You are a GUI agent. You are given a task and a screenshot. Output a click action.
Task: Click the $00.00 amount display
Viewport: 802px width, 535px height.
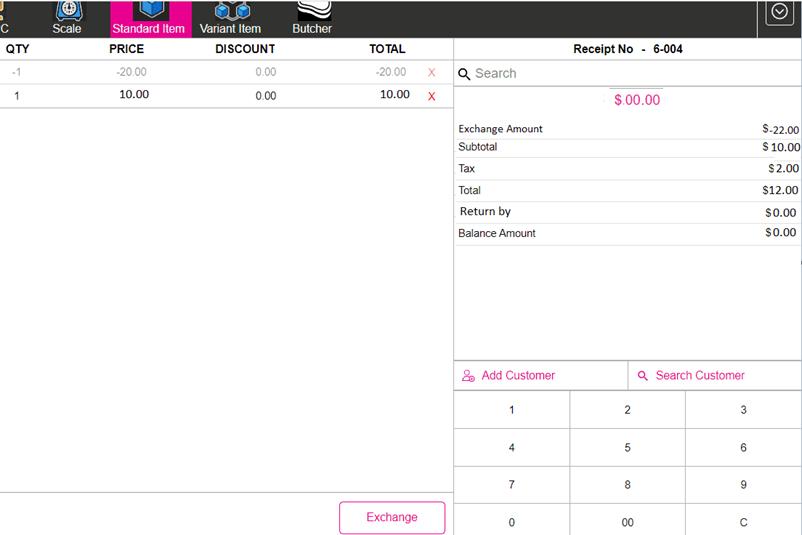pos(637,100)
